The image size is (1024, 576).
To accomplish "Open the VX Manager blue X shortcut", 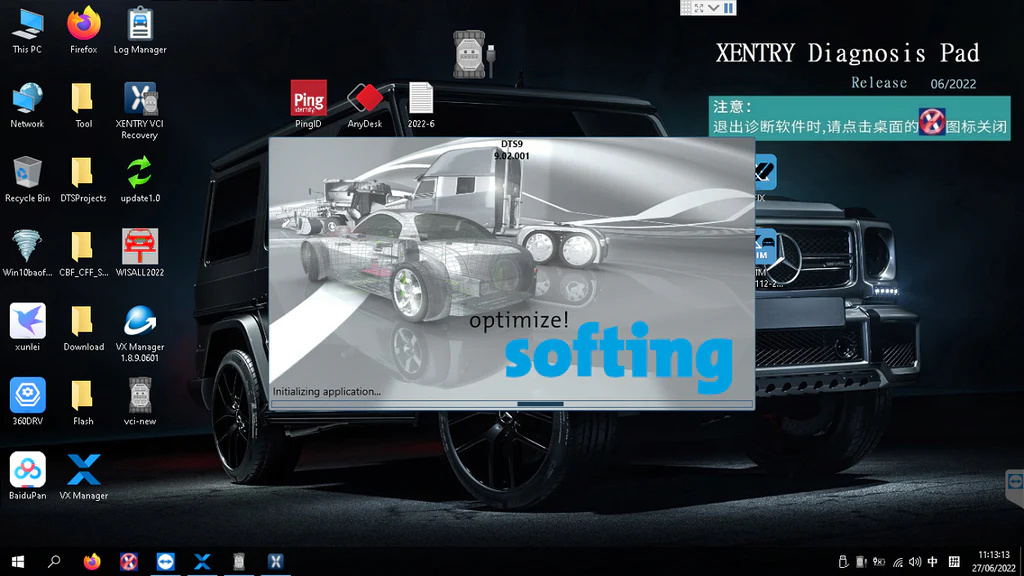I will point(84,477).
